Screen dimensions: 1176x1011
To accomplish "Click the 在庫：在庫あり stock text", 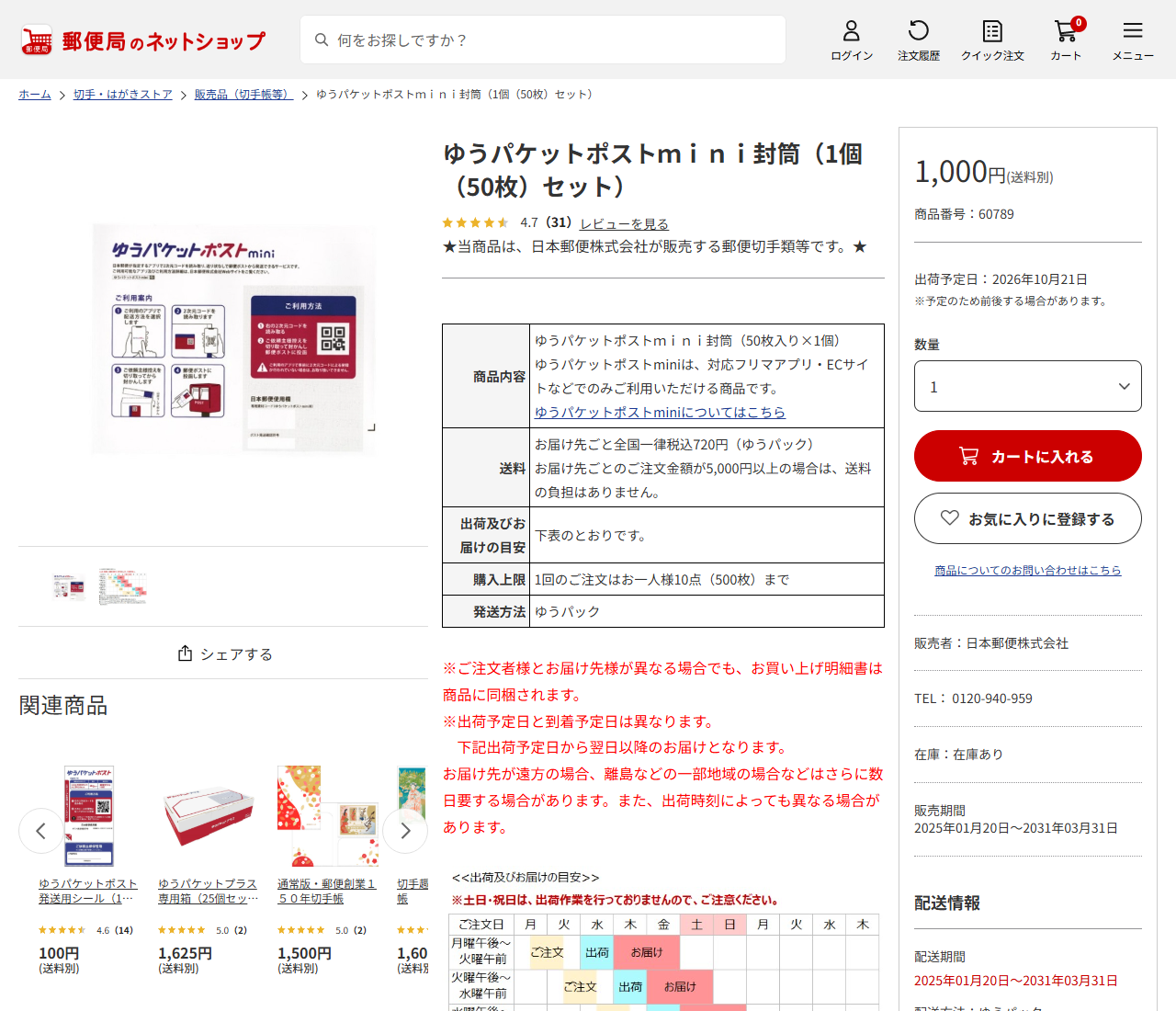I will tap(958, 755).
